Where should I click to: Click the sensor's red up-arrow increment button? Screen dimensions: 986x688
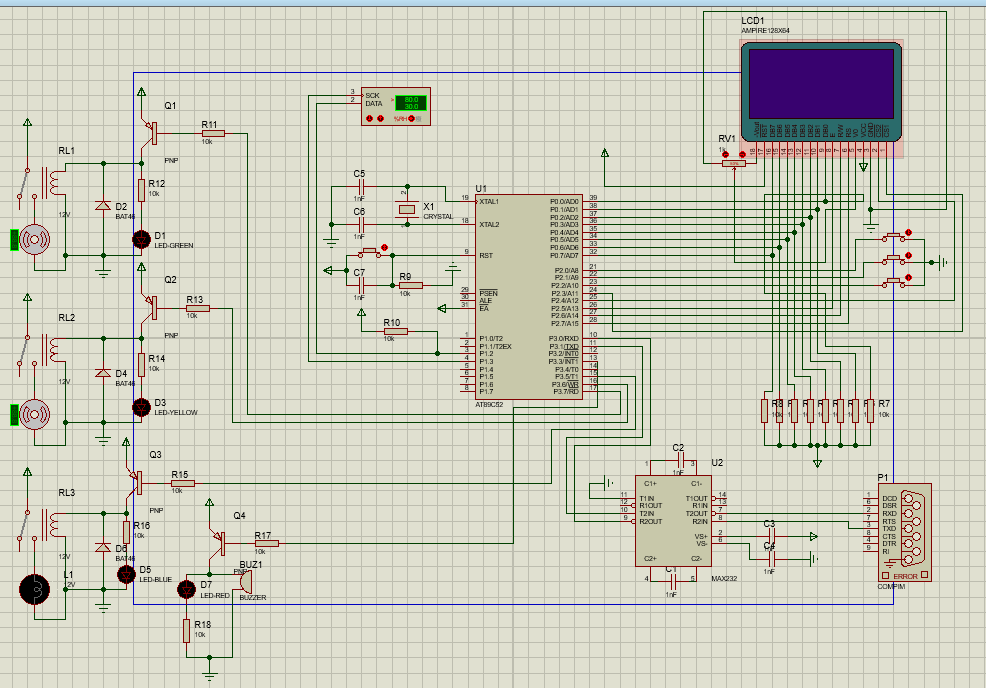370,118
